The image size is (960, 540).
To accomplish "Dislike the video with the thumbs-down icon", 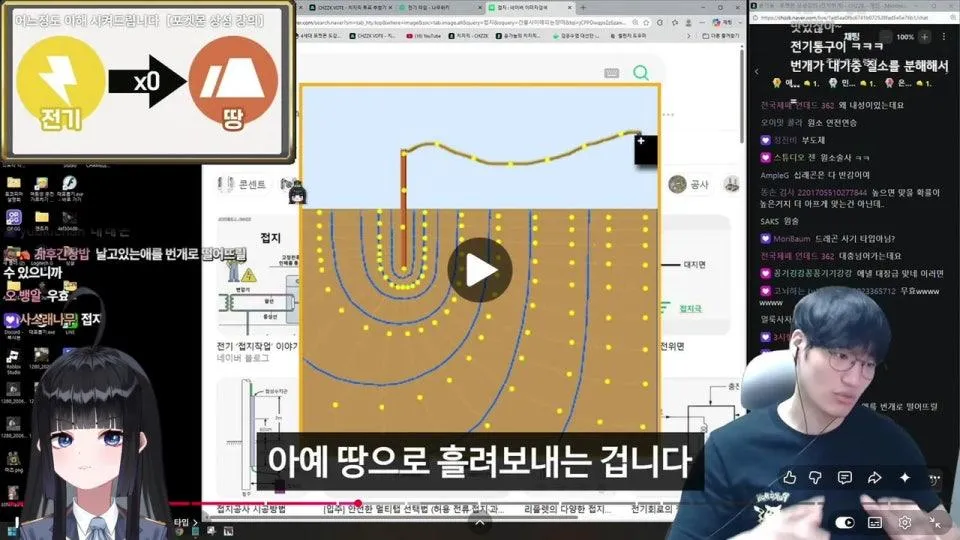I will 815,478.
